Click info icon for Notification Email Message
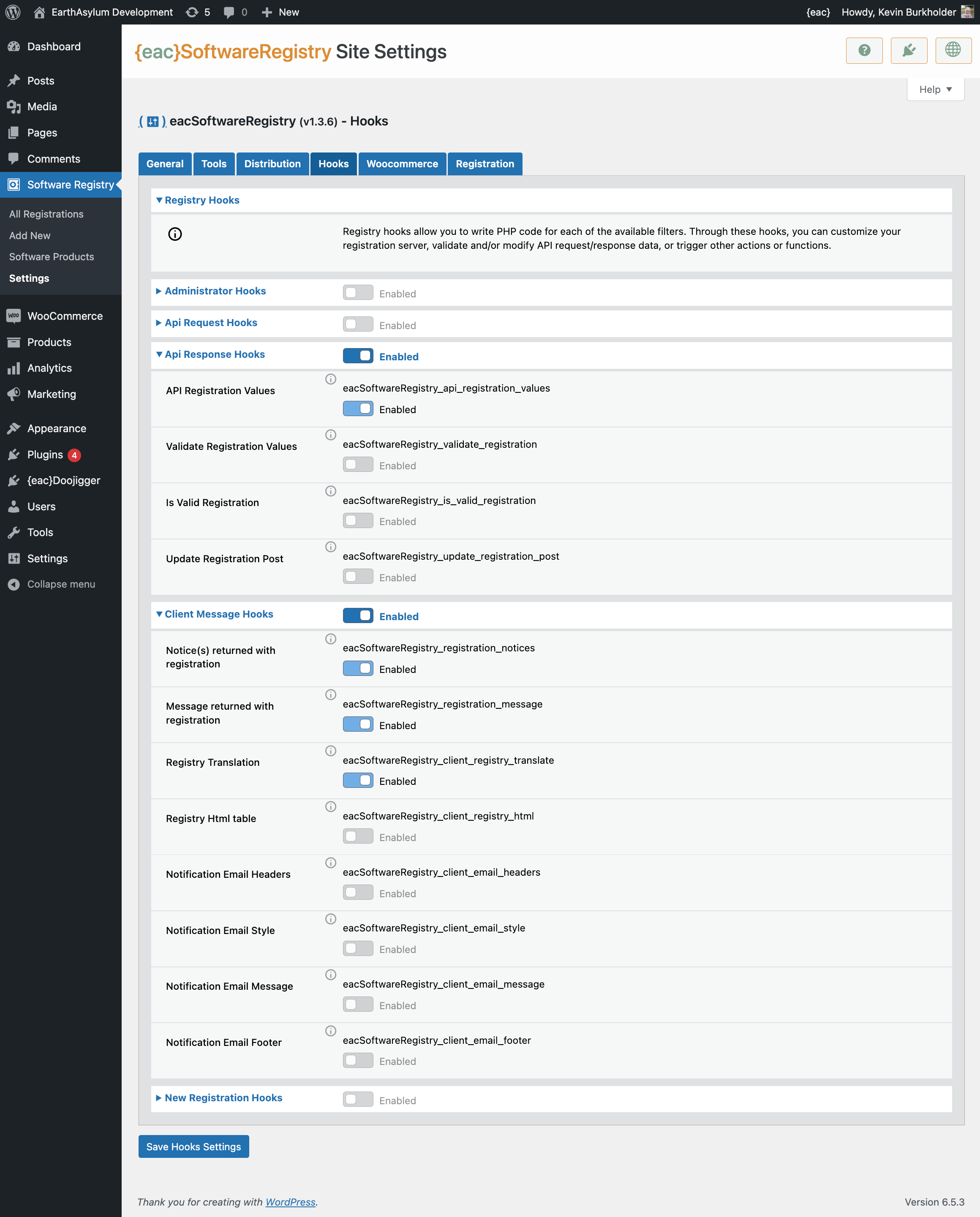The height and width of the screenshot is (1217, 980). [x=331, y=974]
